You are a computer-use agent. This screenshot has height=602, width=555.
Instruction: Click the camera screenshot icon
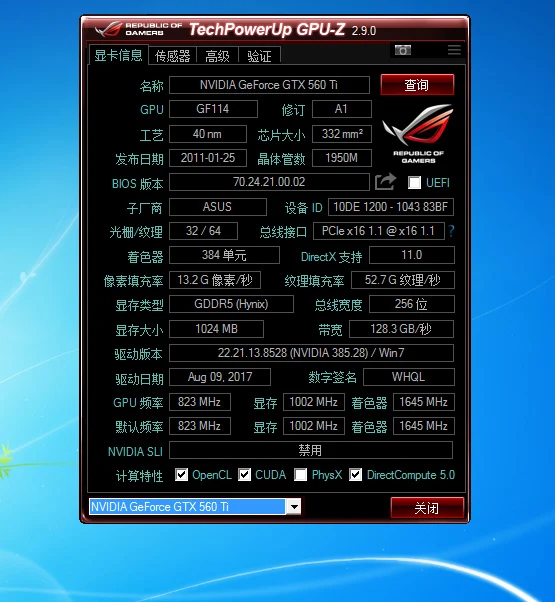click(403, 50)
